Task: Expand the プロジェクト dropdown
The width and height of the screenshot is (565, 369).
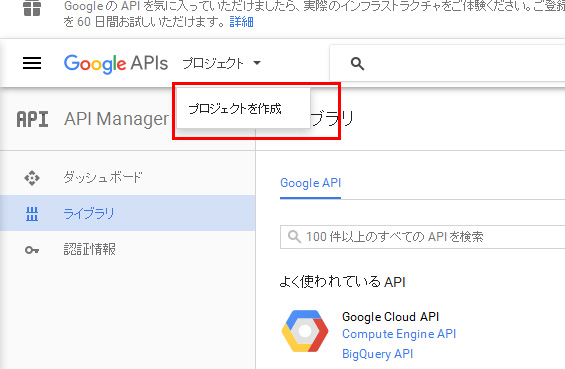Action: [x=221, y=63]
